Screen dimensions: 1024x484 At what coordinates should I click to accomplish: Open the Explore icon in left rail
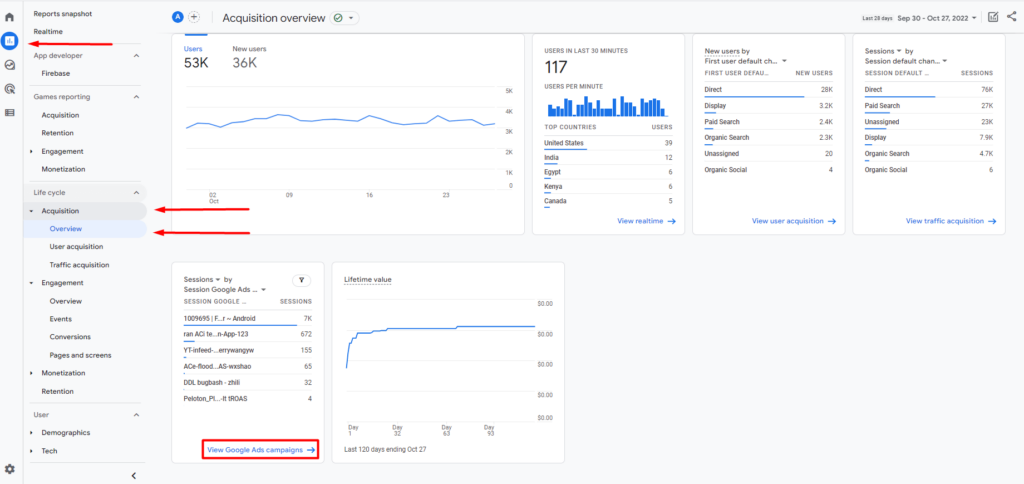(9, 65)
